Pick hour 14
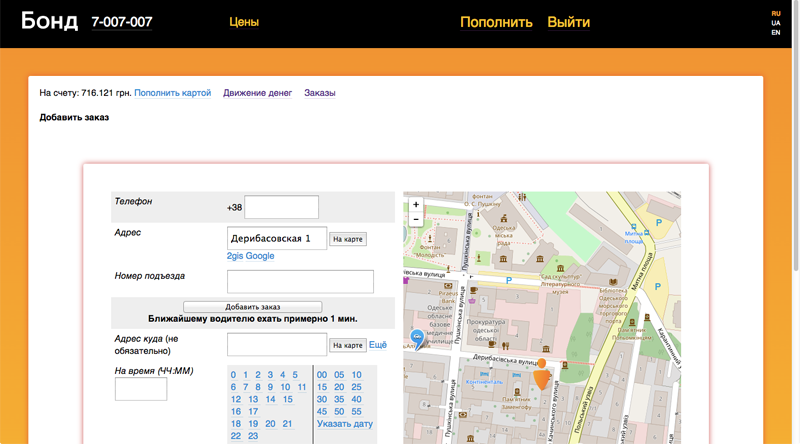 pos(270,399)
